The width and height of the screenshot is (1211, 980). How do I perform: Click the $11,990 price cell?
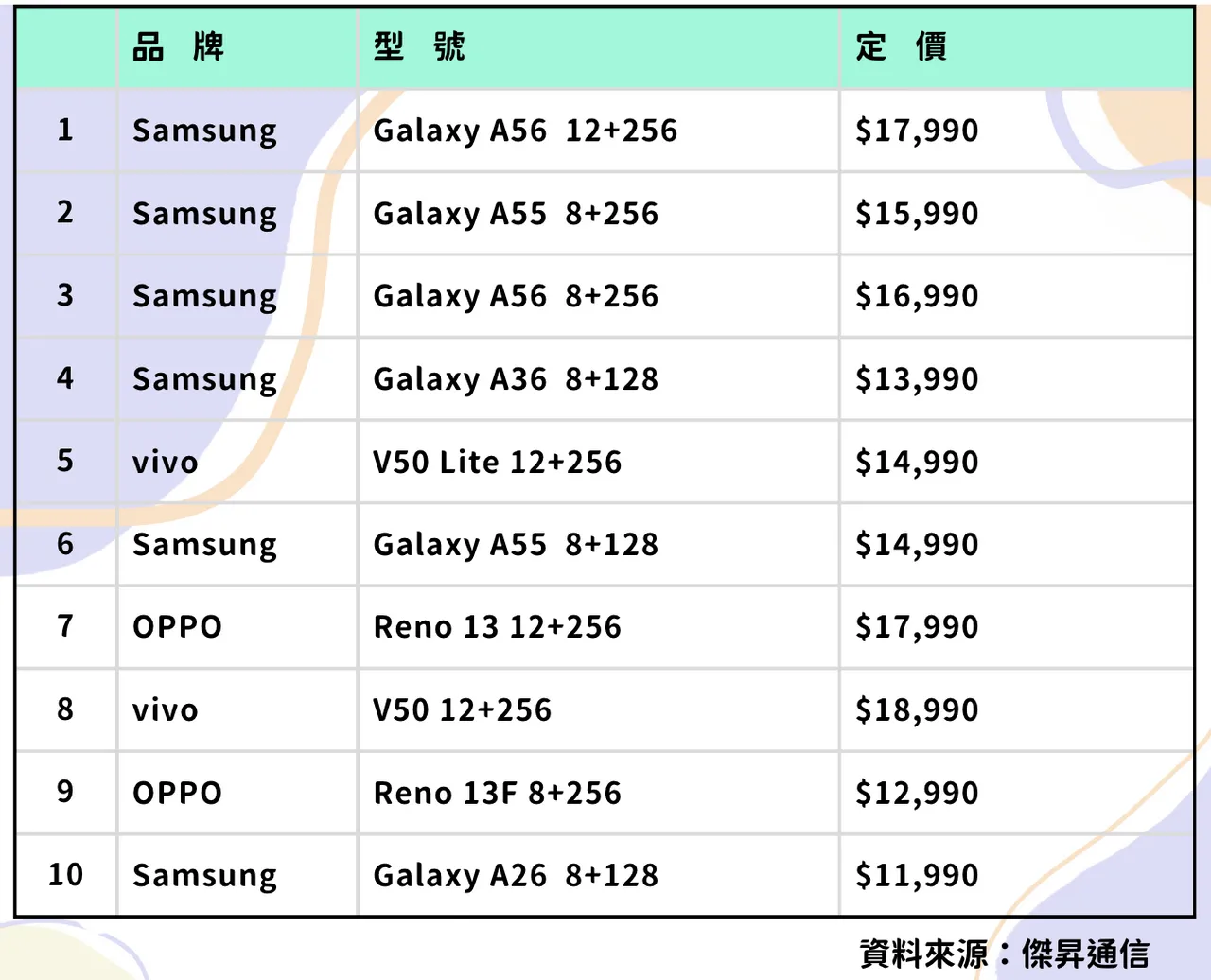[916, 876]
